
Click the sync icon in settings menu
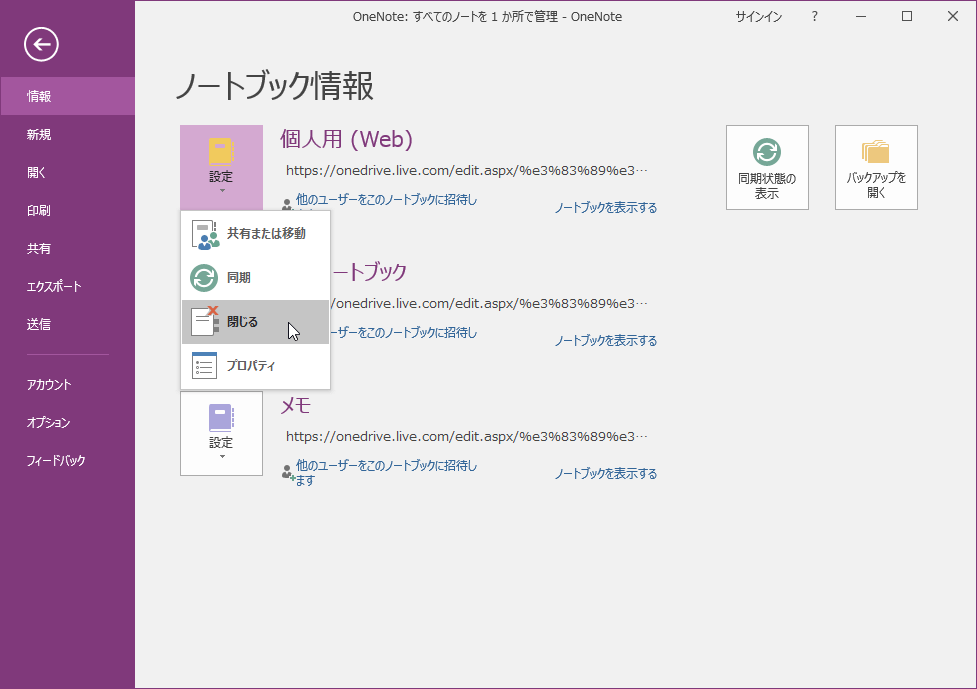(204, 278)
